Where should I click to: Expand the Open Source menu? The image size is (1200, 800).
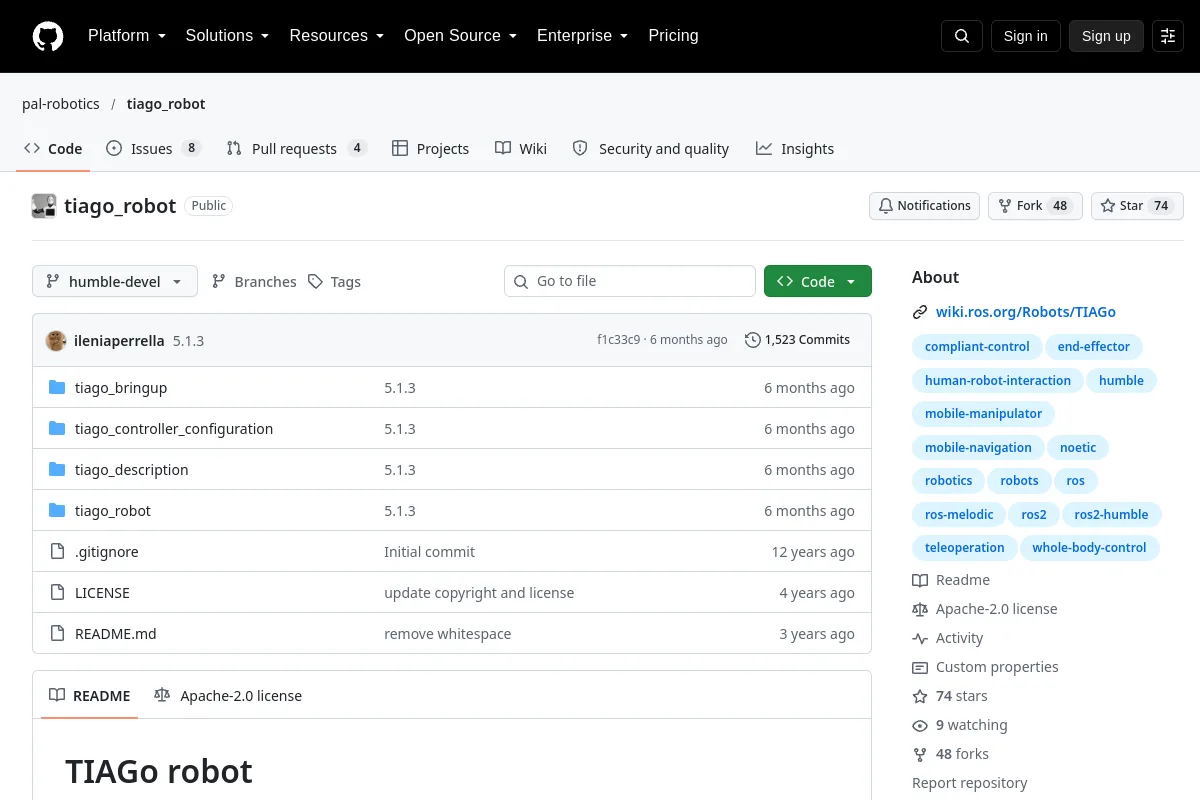click(460, 36)
